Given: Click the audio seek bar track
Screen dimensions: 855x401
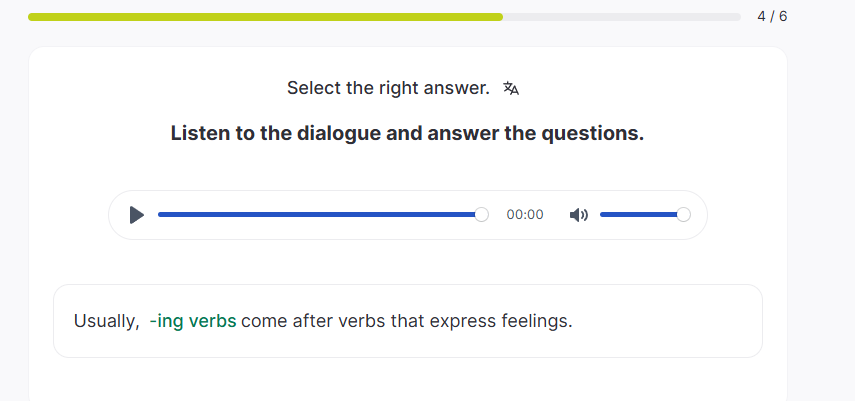Looking at the screenshot, I should 318,215.
